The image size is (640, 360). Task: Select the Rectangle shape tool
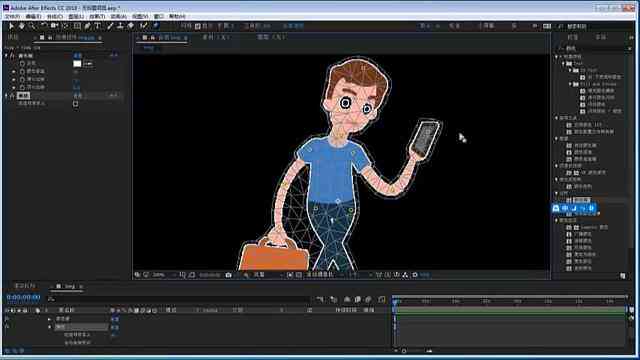[x=77, y=26]
